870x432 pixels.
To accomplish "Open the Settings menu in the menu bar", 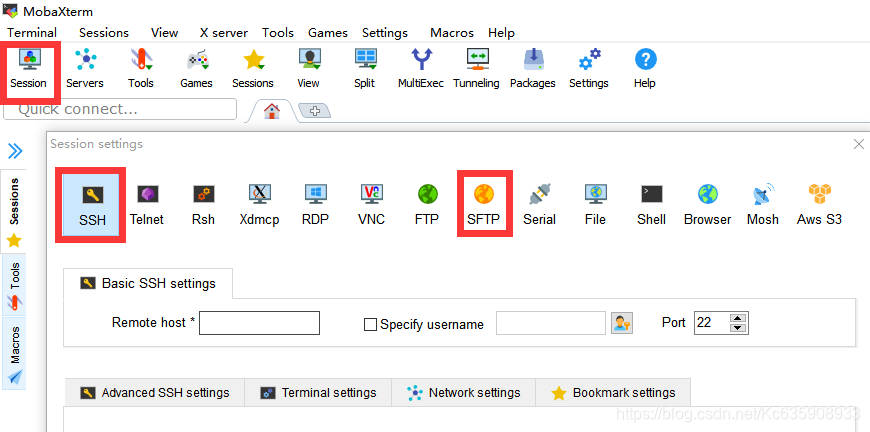I will coord(385,33).
